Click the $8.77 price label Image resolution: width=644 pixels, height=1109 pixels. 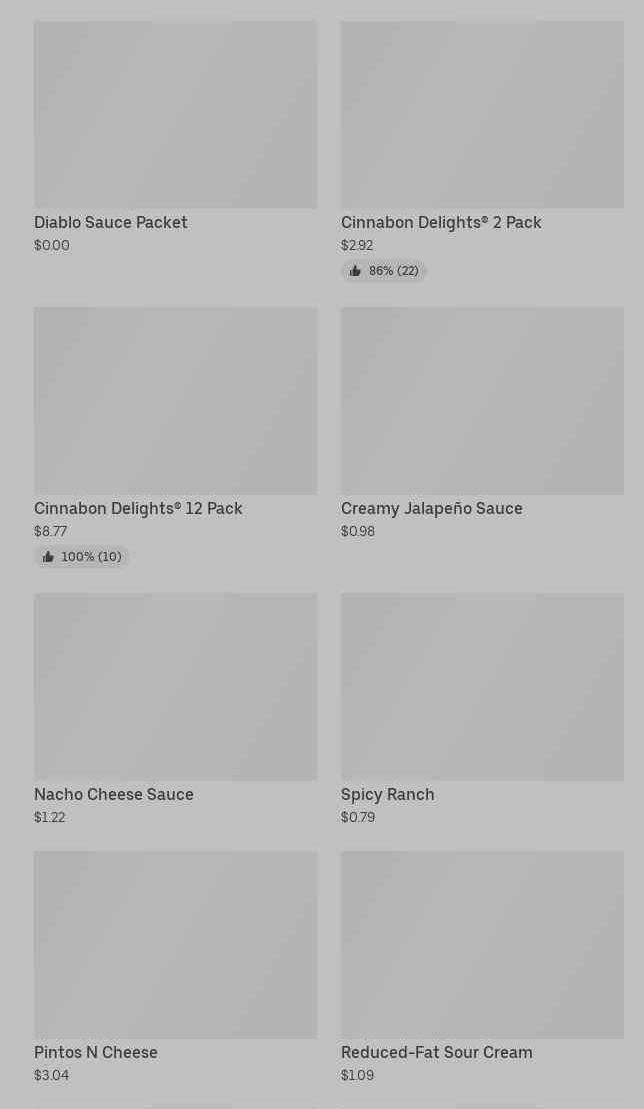(x=51, y=531)
